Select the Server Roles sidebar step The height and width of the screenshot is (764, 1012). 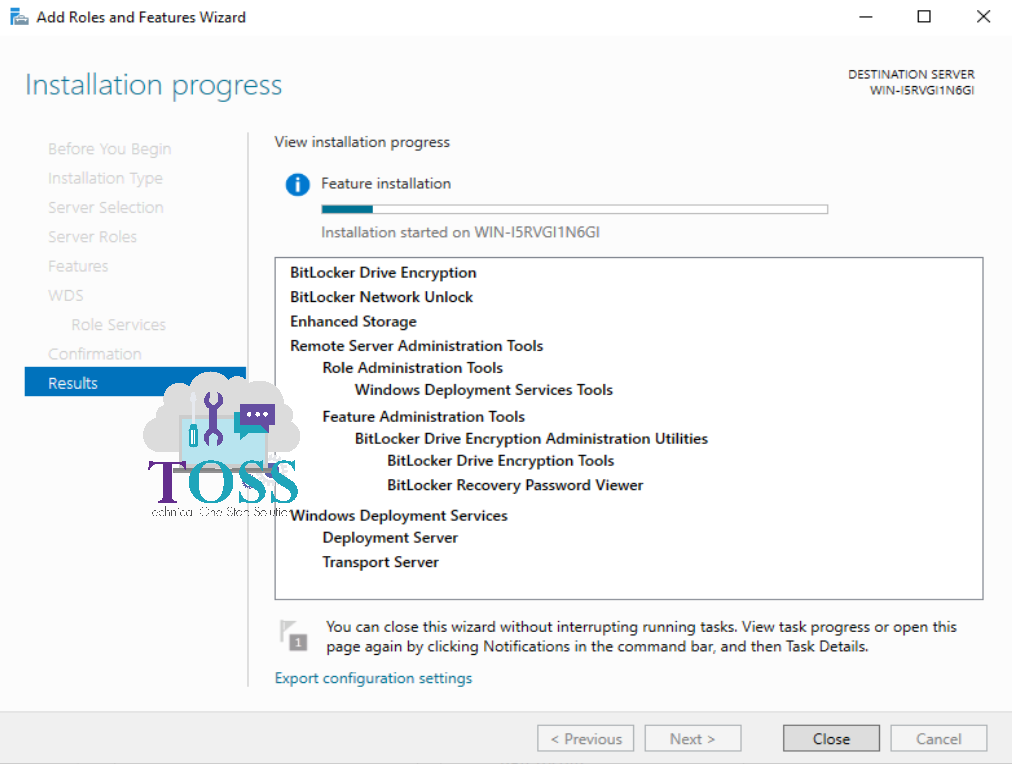click(92, 236)
